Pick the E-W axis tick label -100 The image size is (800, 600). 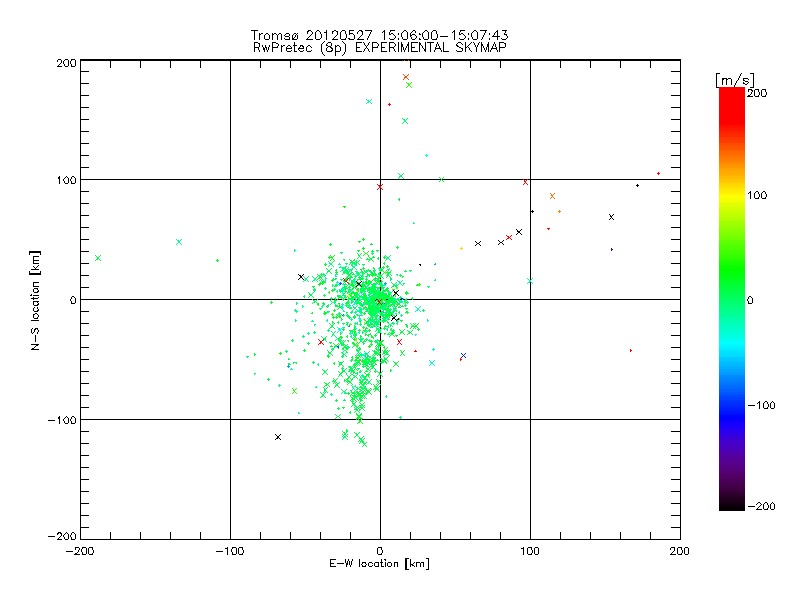pyautogui.click(x=230, y=551)
